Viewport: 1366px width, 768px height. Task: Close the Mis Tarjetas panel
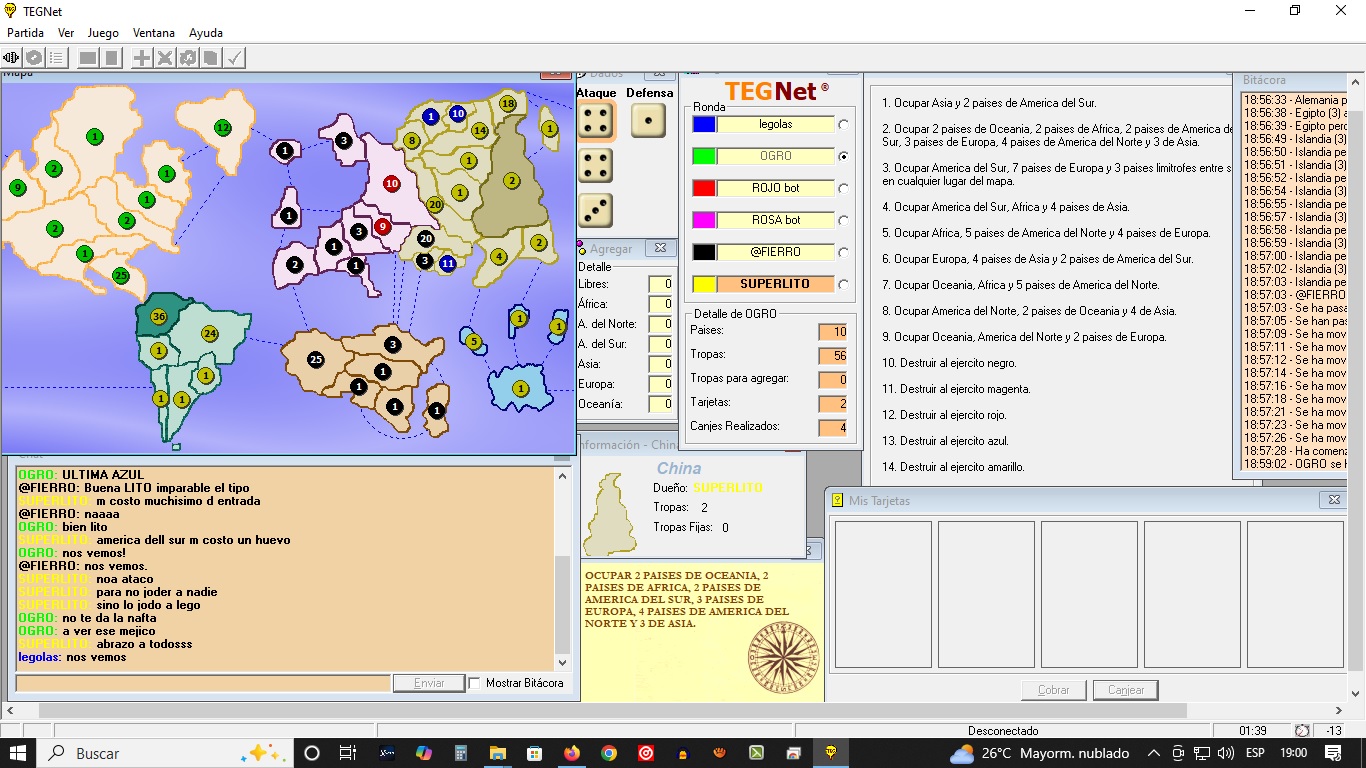point(1333,500)
